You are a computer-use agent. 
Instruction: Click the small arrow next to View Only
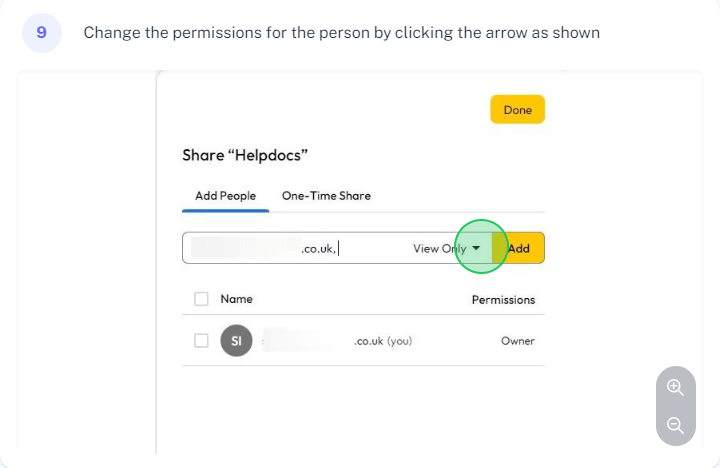476,248
